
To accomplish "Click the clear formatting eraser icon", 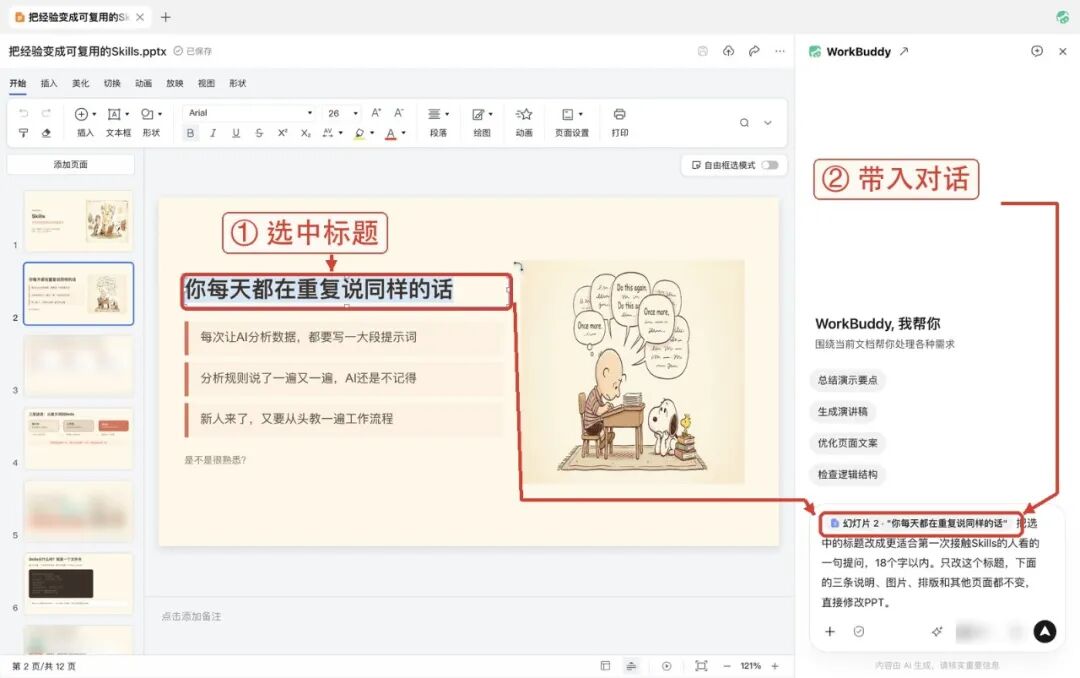I will [46, 133].
